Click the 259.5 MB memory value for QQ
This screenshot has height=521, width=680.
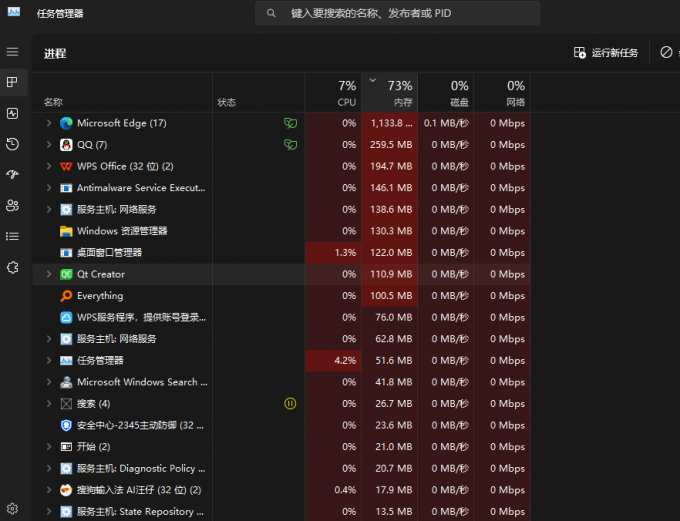[391, 144]
